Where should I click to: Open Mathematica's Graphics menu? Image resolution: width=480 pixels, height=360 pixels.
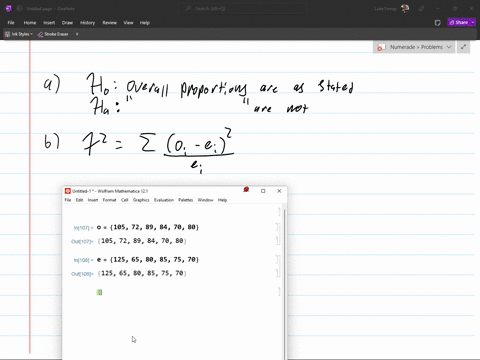[x=141, y=200]
